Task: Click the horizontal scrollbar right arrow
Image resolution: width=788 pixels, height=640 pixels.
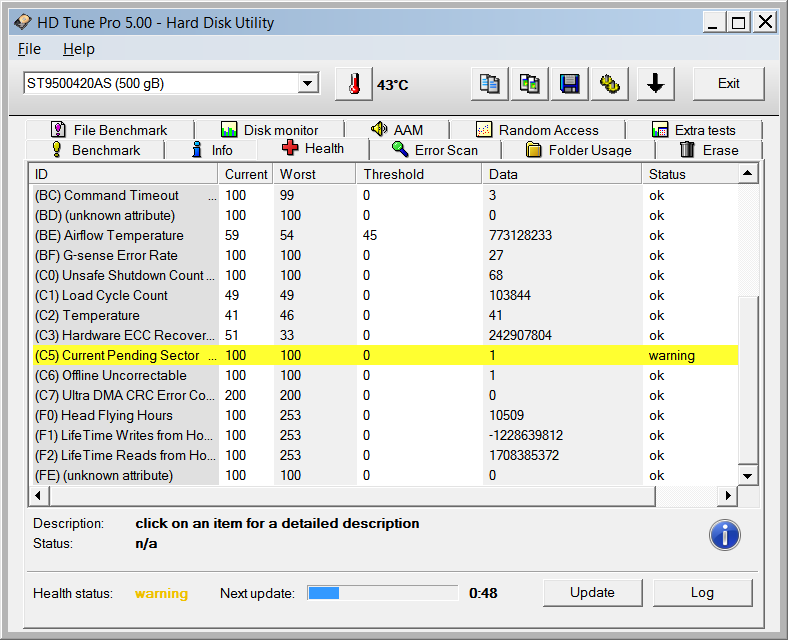Action: (728, 496)
